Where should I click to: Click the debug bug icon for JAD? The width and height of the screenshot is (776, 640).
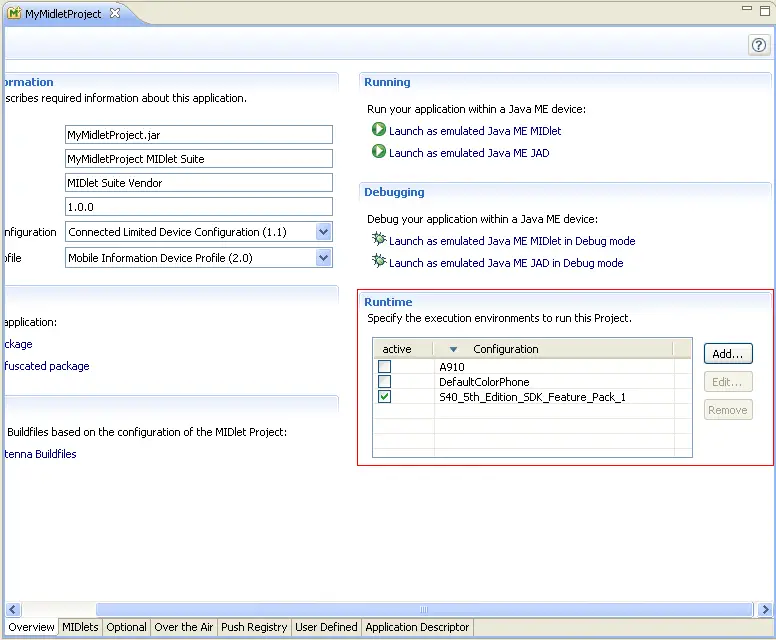coord(378,262)
